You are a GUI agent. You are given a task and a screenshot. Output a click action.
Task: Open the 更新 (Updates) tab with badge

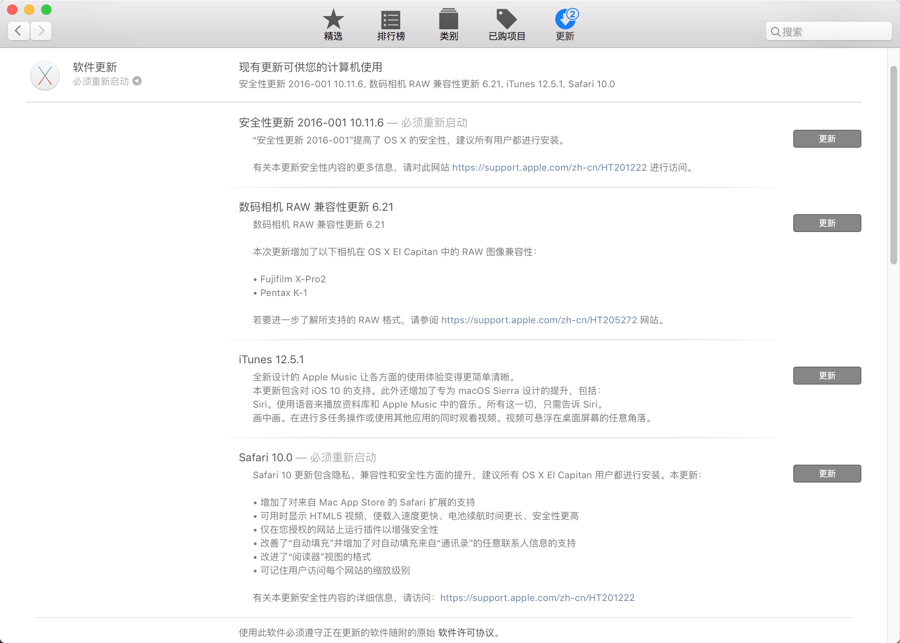click(565, 25)
